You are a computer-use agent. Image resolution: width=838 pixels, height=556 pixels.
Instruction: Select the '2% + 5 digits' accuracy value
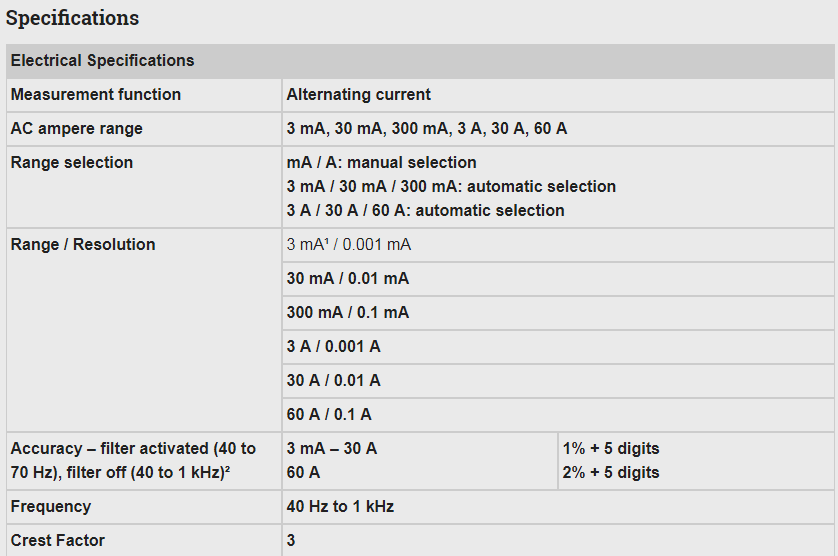611,472
